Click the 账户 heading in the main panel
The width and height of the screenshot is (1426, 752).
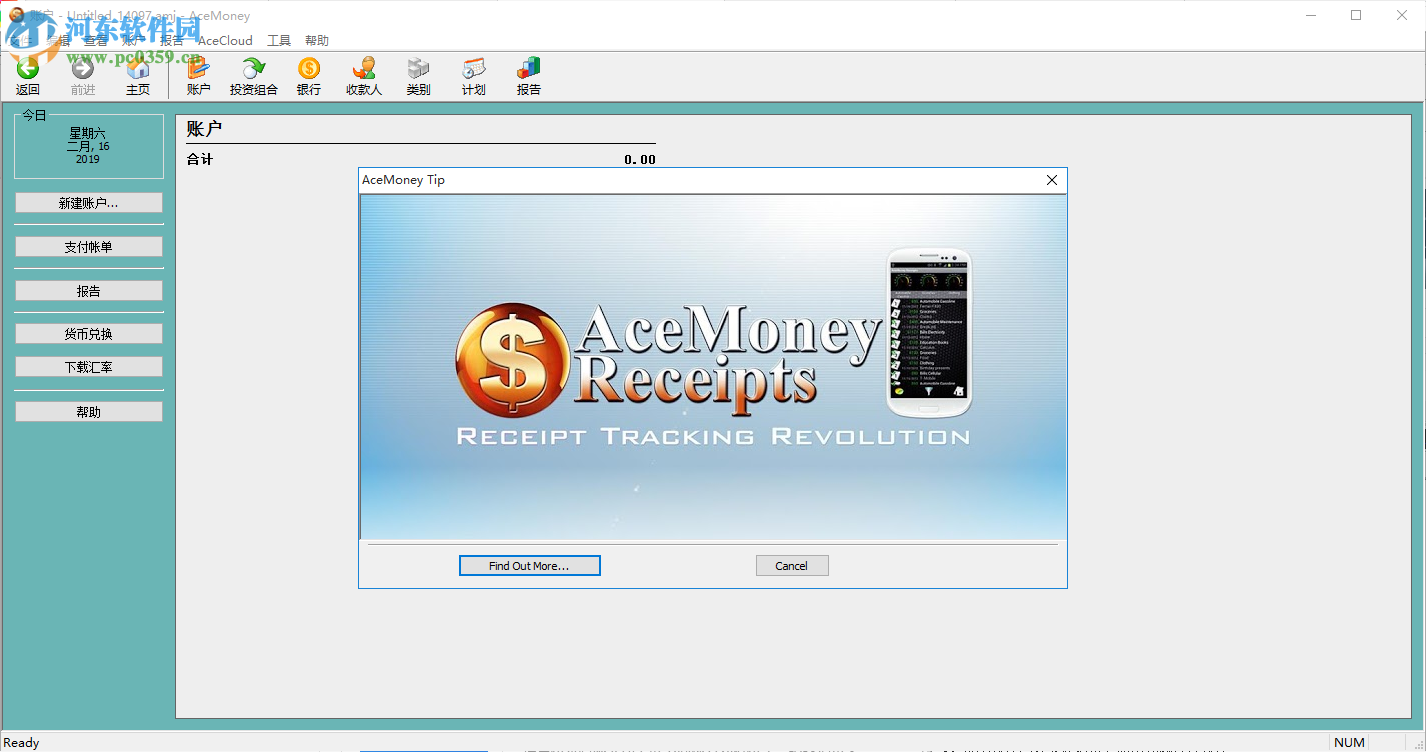click(204, 128)
